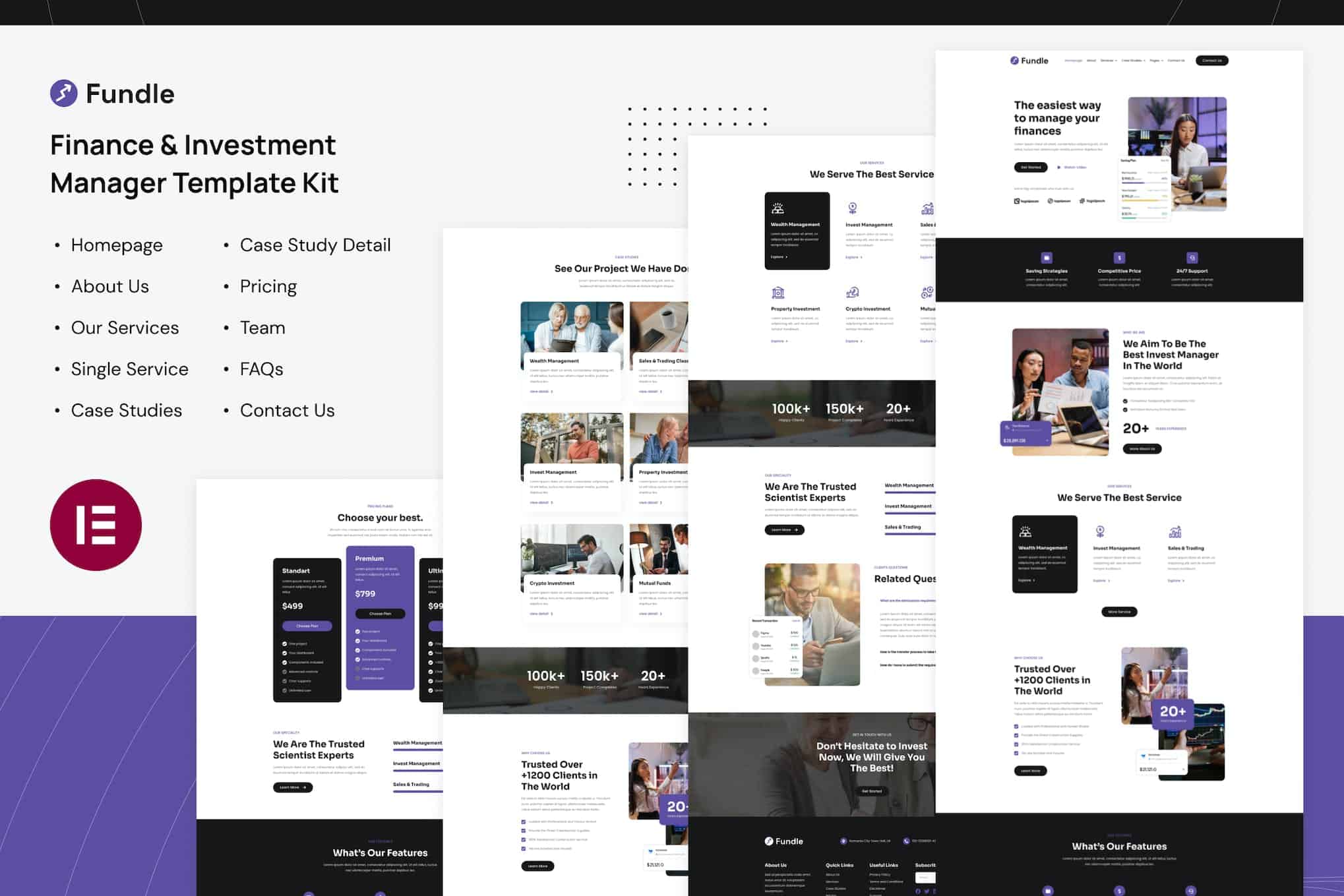Check the first feature checkmark under Trusted Over +1200 Clients
Viewport: 1344px width, 896px height.
[x=1016, y=727]
